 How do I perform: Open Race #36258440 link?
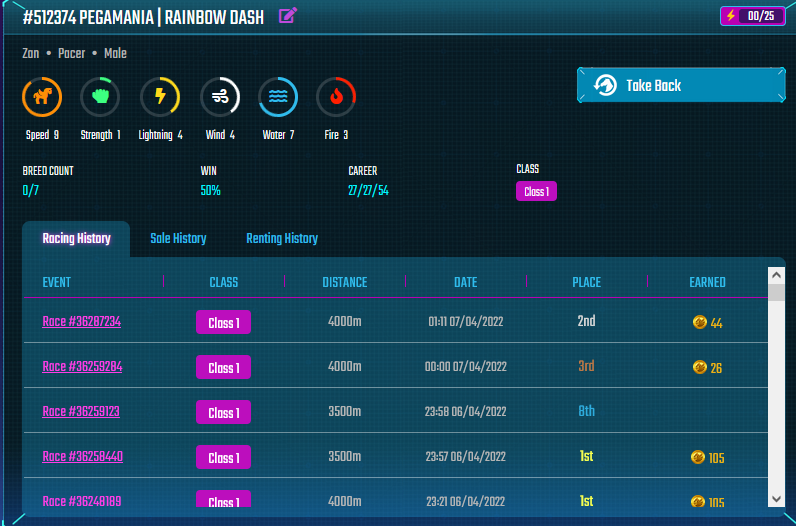[x=83, y=456]
